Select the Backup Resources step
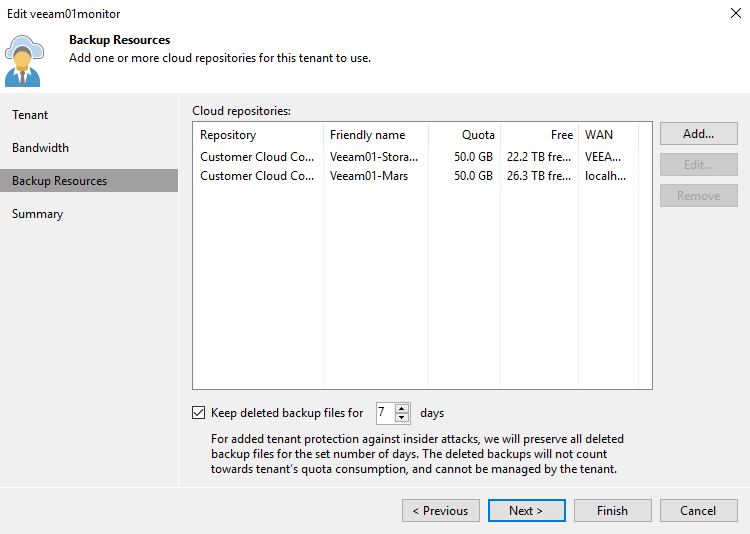 [x=89, y=181]
